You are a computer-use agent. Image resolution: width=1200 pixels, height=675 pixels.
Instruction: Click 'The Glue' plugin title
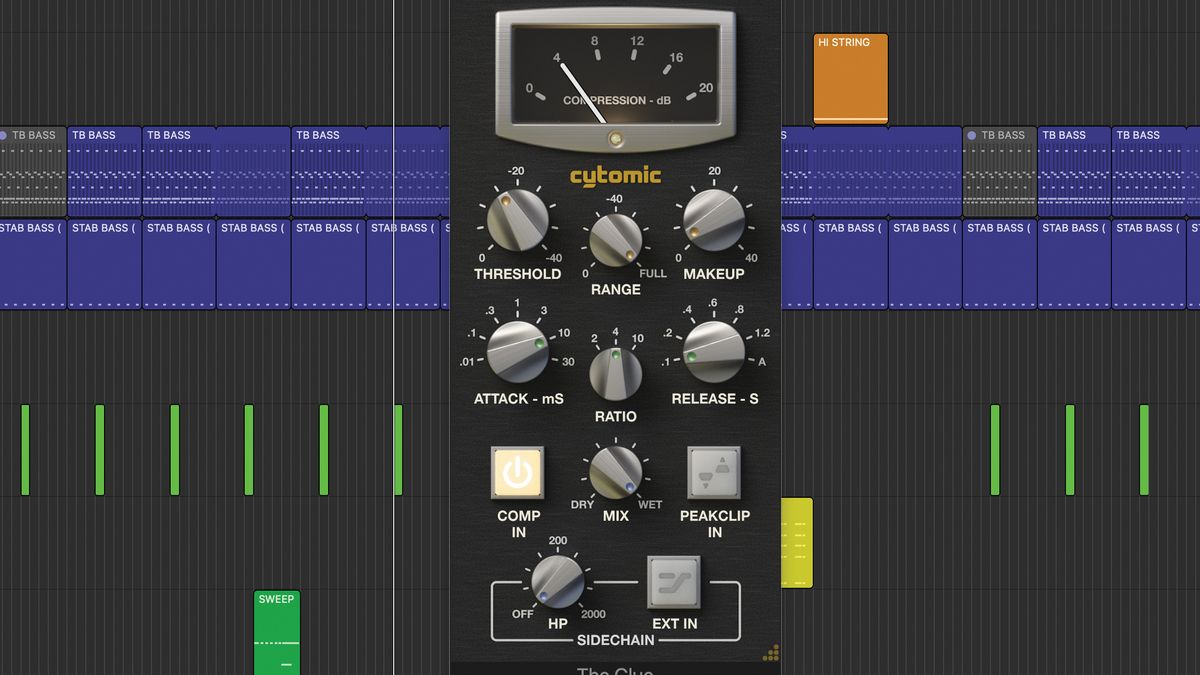point(615,670)
